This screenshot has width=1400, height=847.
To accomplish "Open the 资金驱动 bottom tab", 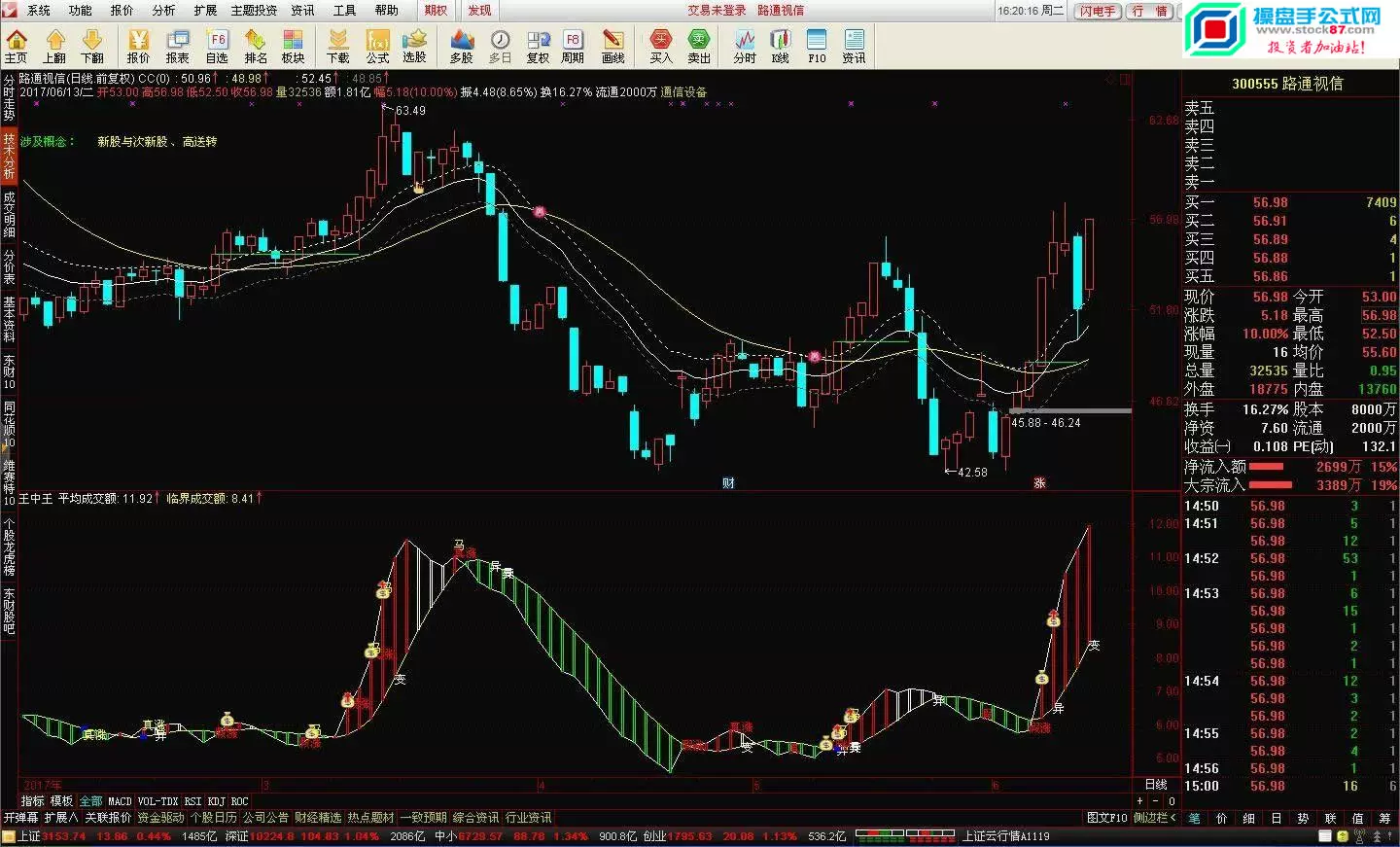I will click(x=160, y=818).
